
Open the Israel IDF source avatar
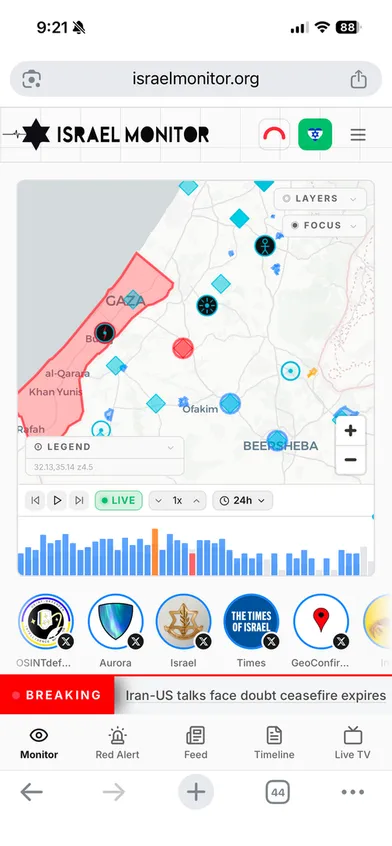(183, 622)
